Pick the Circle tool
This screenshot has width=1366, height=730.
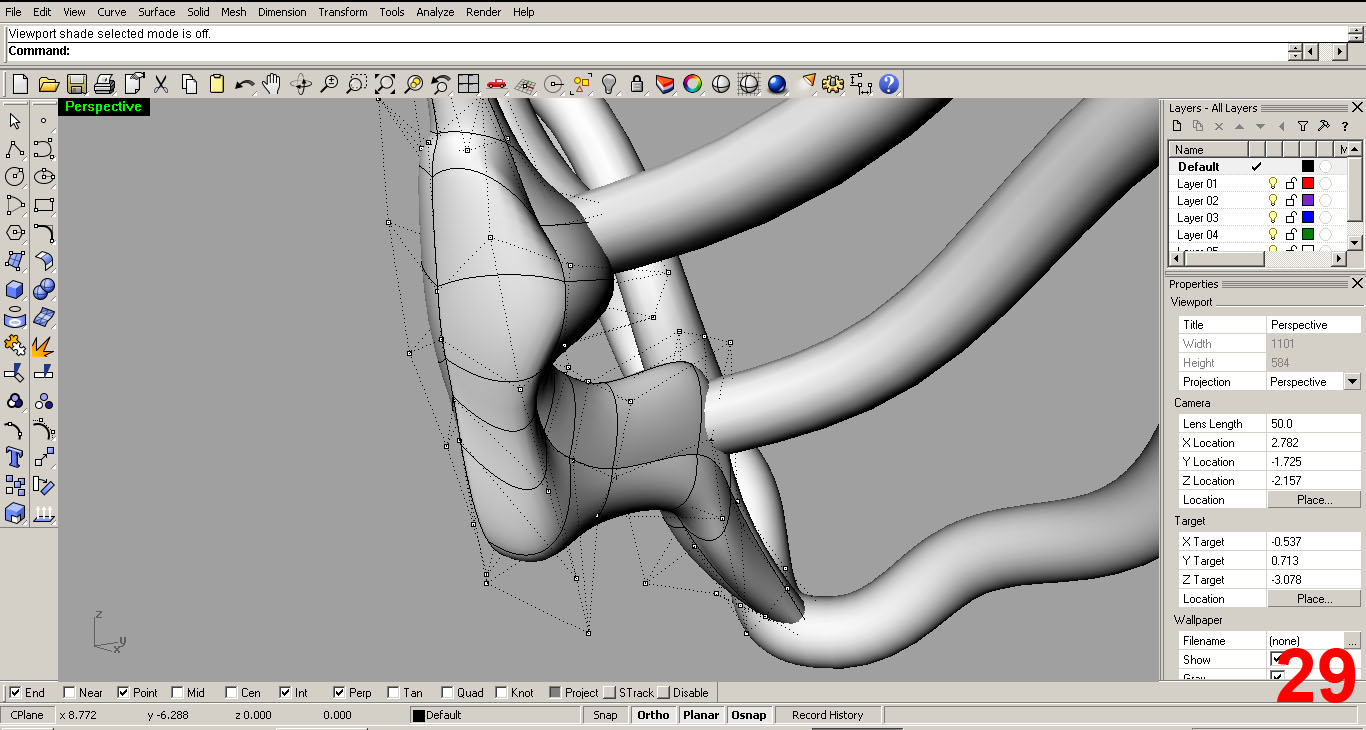point(15,177)
